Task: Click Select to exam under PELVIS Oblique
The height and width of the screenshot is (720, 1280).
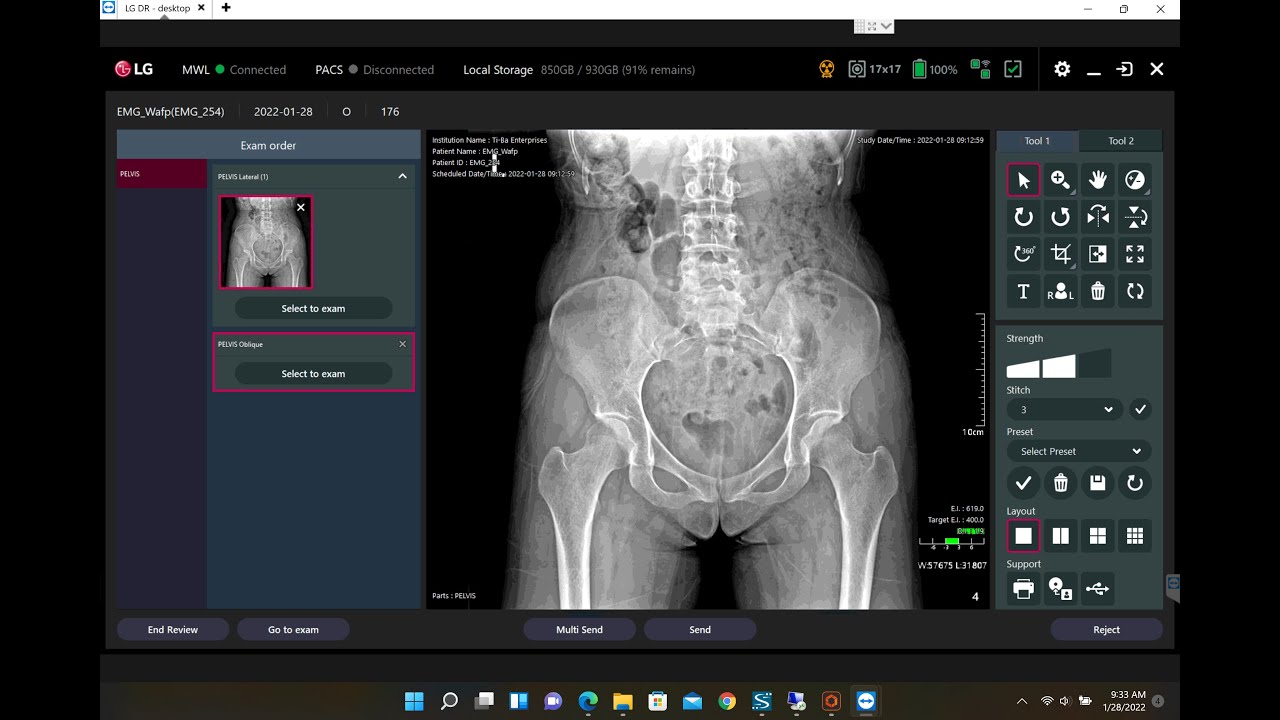Action: (313, 373)
